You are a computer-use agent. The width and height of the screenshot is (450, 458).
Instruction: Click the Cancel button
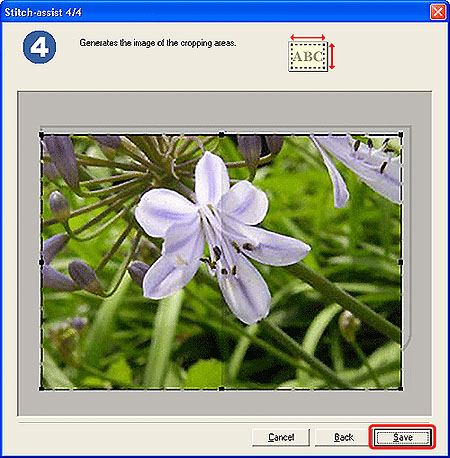[x=281, y=437]
